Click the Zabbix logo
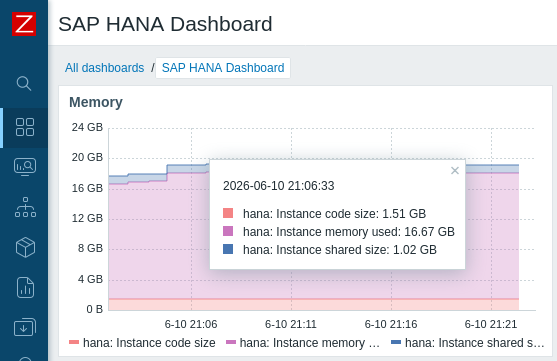 tap(24, 24)
